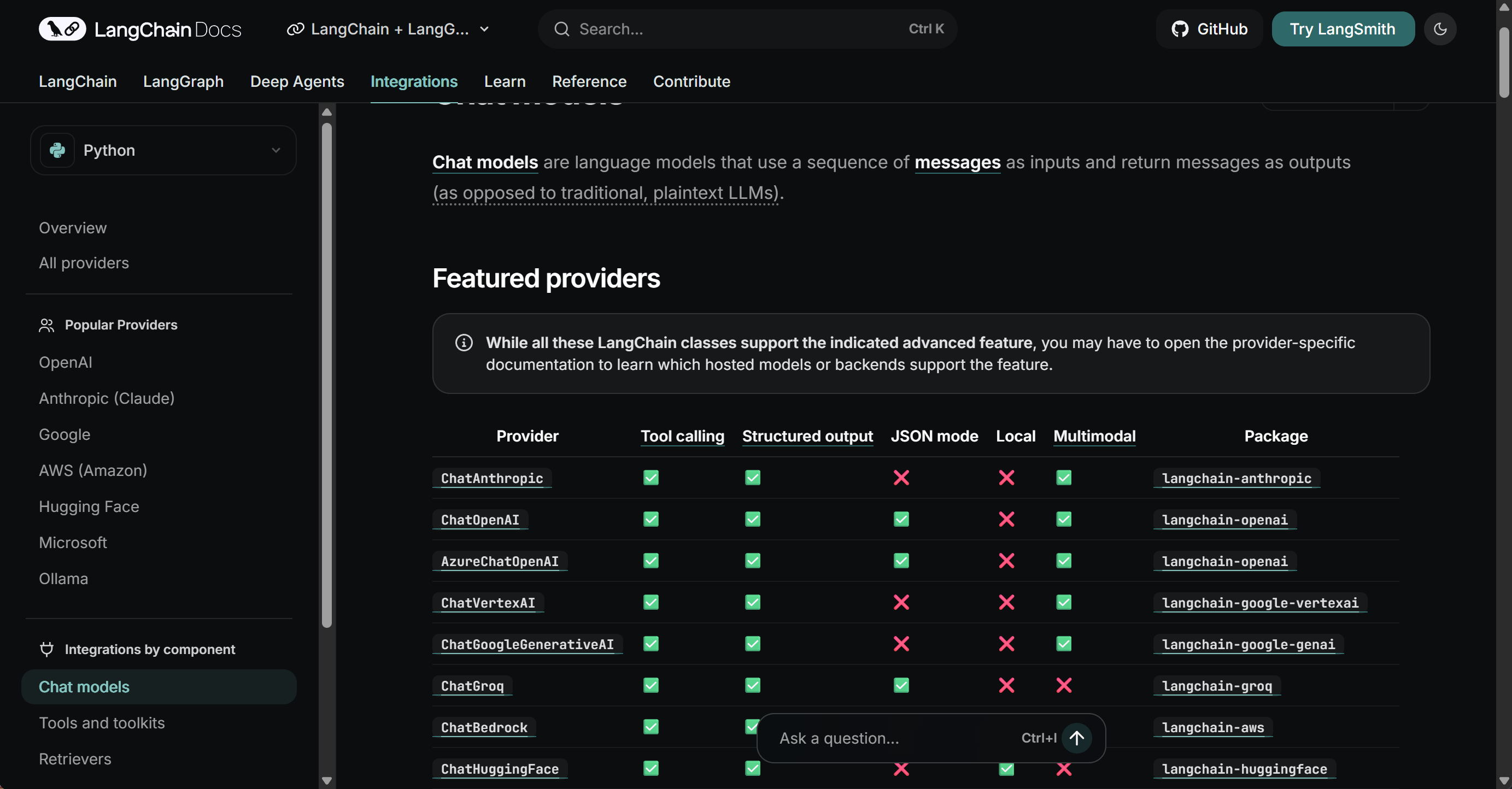
Task: Click the Popular Providers people icon
Action: click(46, 325)
